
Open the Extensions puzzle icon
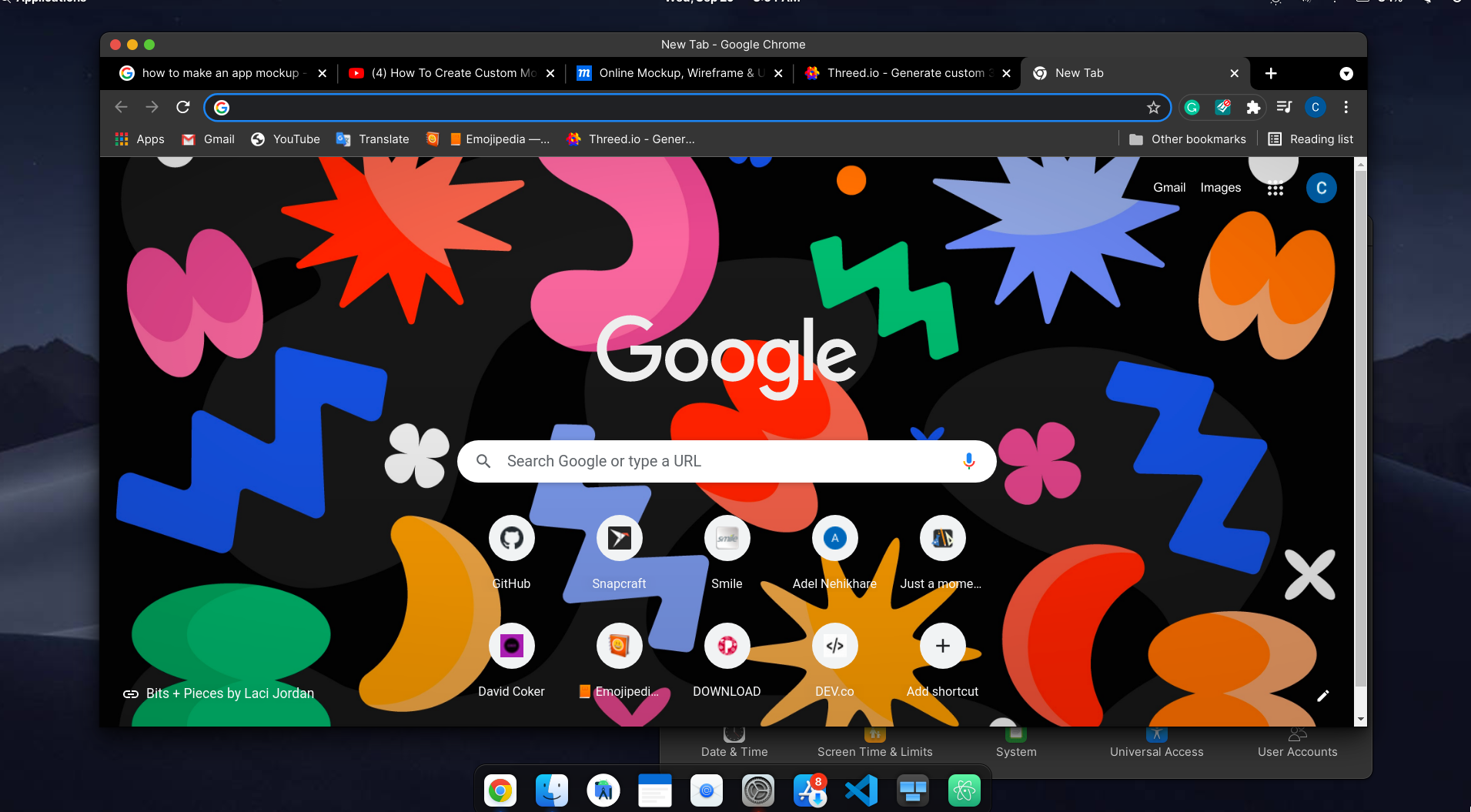tap(1253, 108)
